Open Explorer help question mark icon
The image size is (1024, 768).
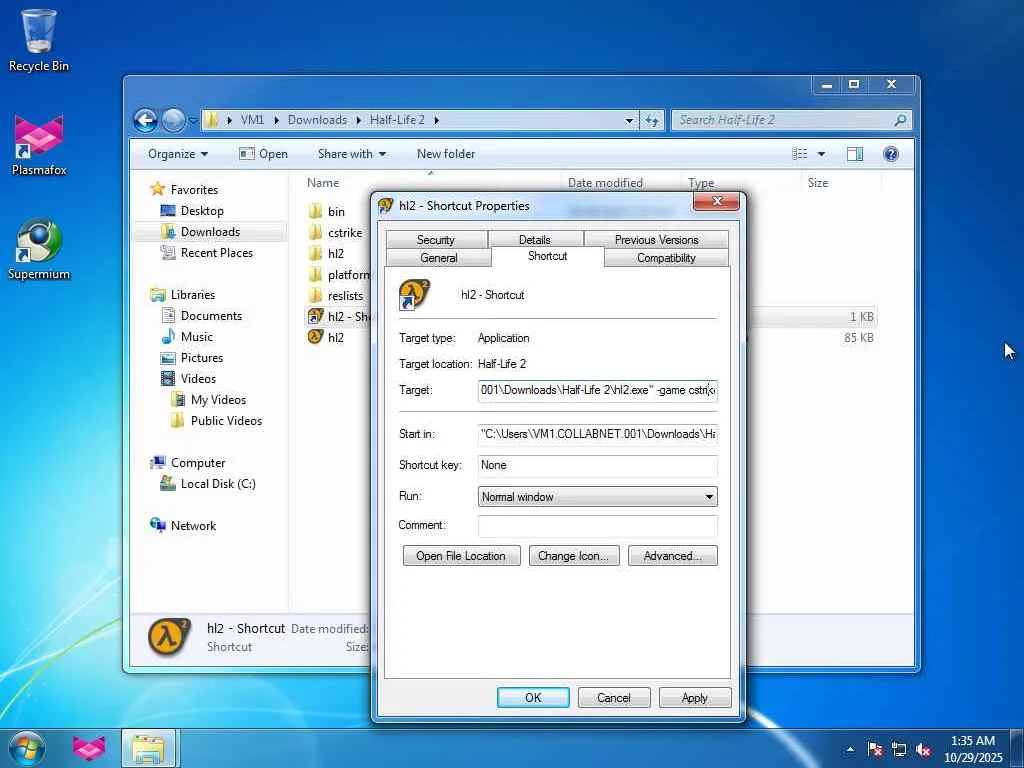891,154
